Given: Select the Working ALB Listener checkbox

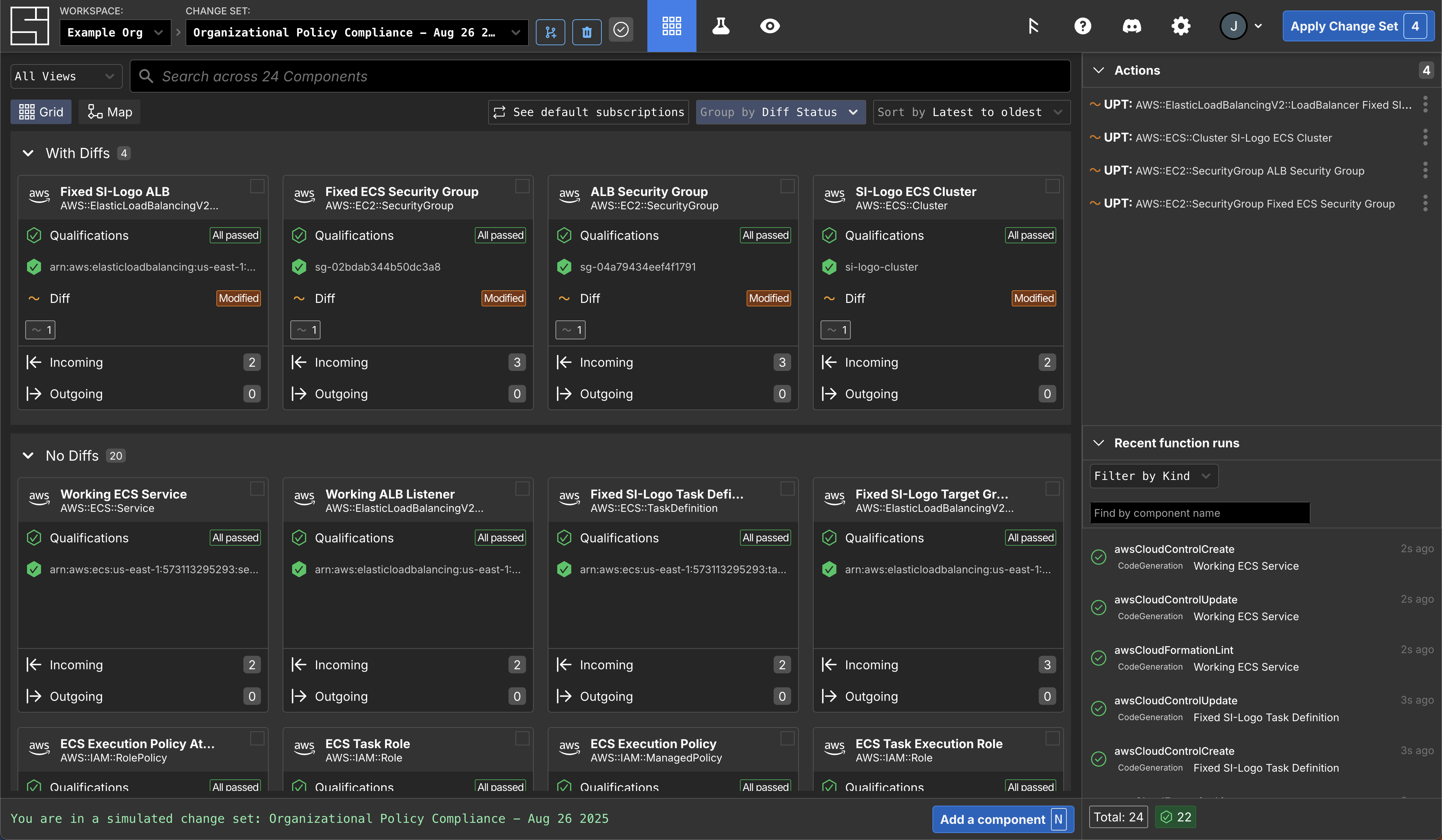Looking at the screenshot, I should [523, 488].
